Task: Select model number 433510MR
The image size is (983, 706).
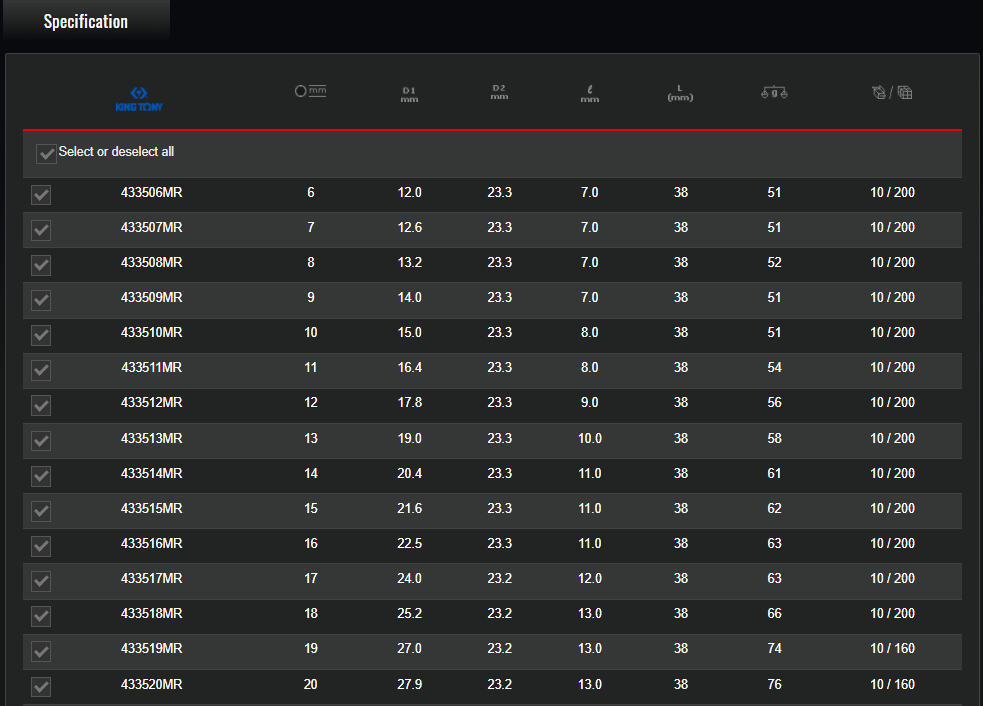Action: coord(152,333)
